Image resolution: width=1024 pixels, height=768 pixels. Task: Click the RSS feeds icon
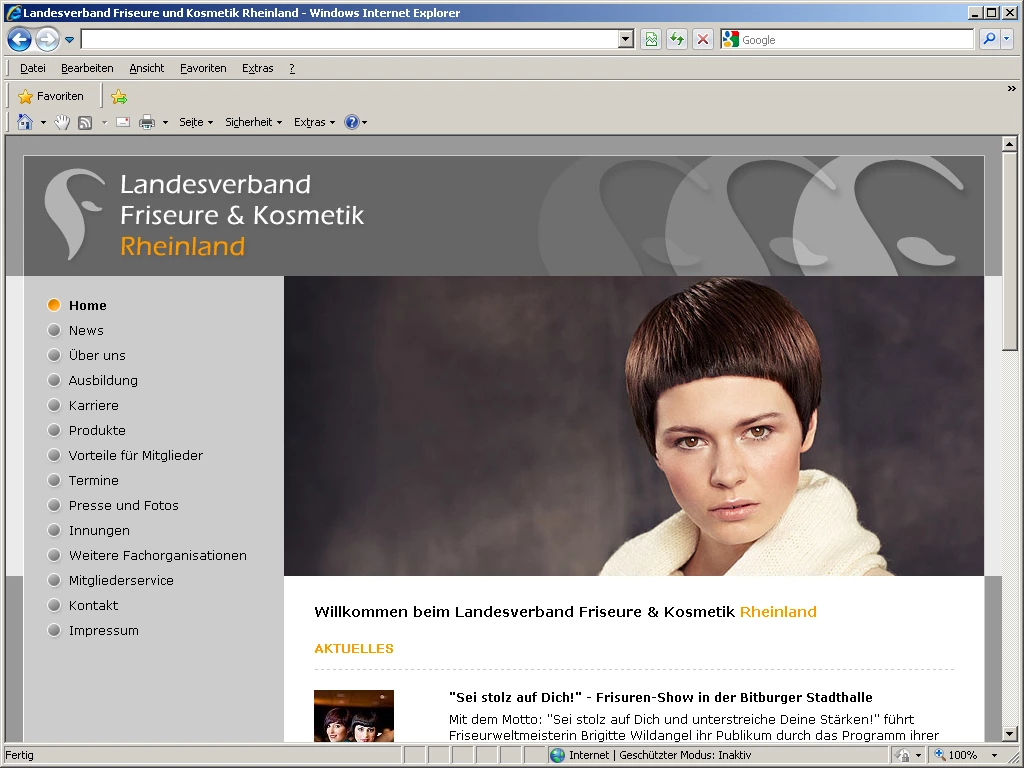coord(85,122)
